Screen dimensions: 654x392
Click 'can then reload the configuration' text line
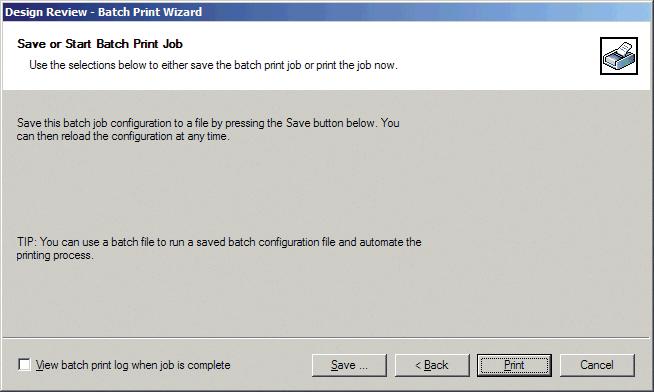pos(123,136)
